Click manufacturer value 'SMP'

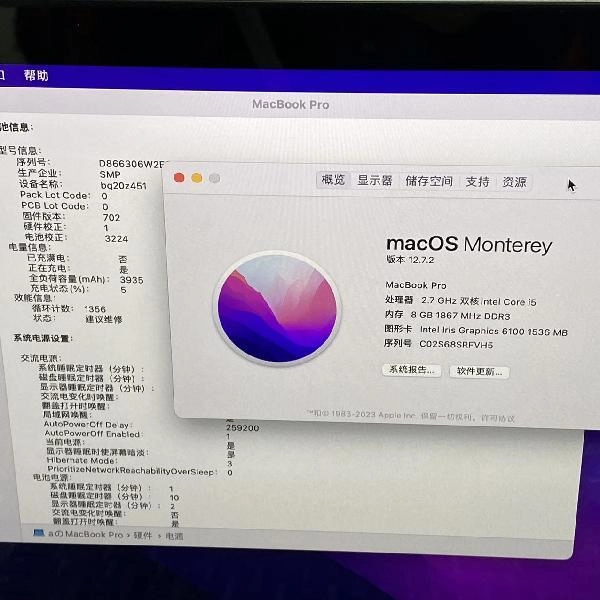pos(110,174)
